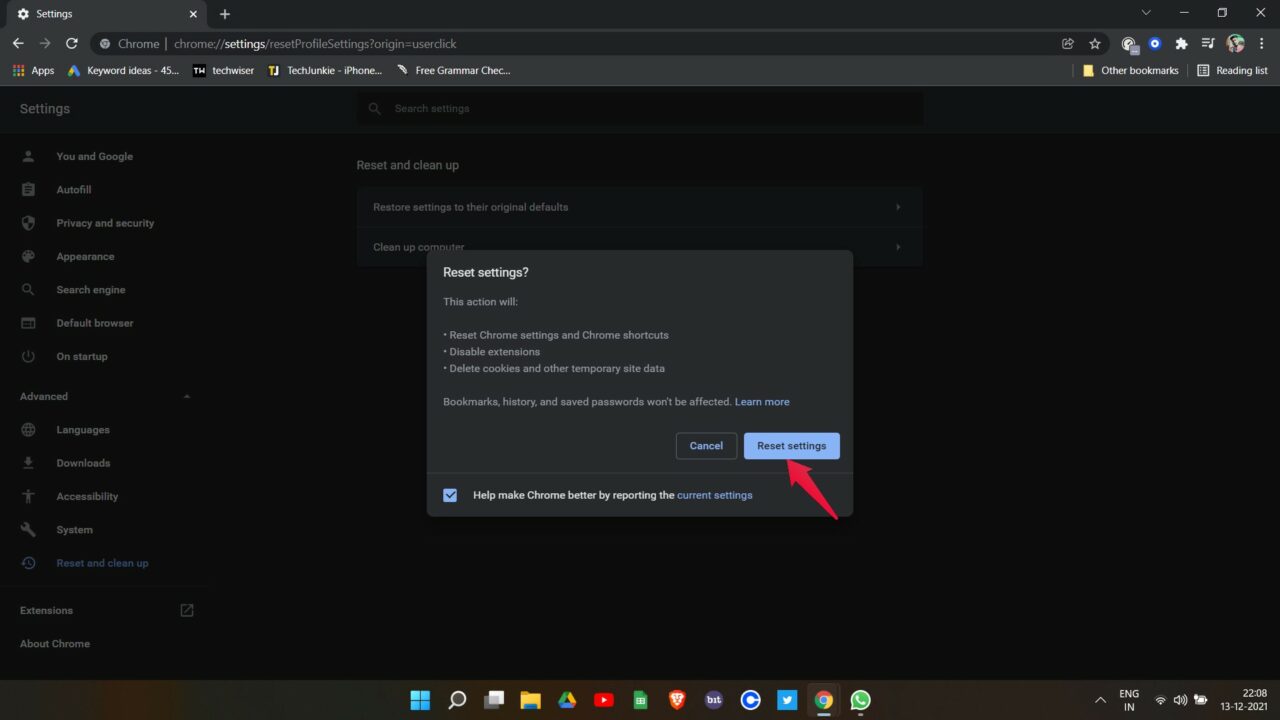
Task: Click the address bar URL
Action: [x=315, y=44]
